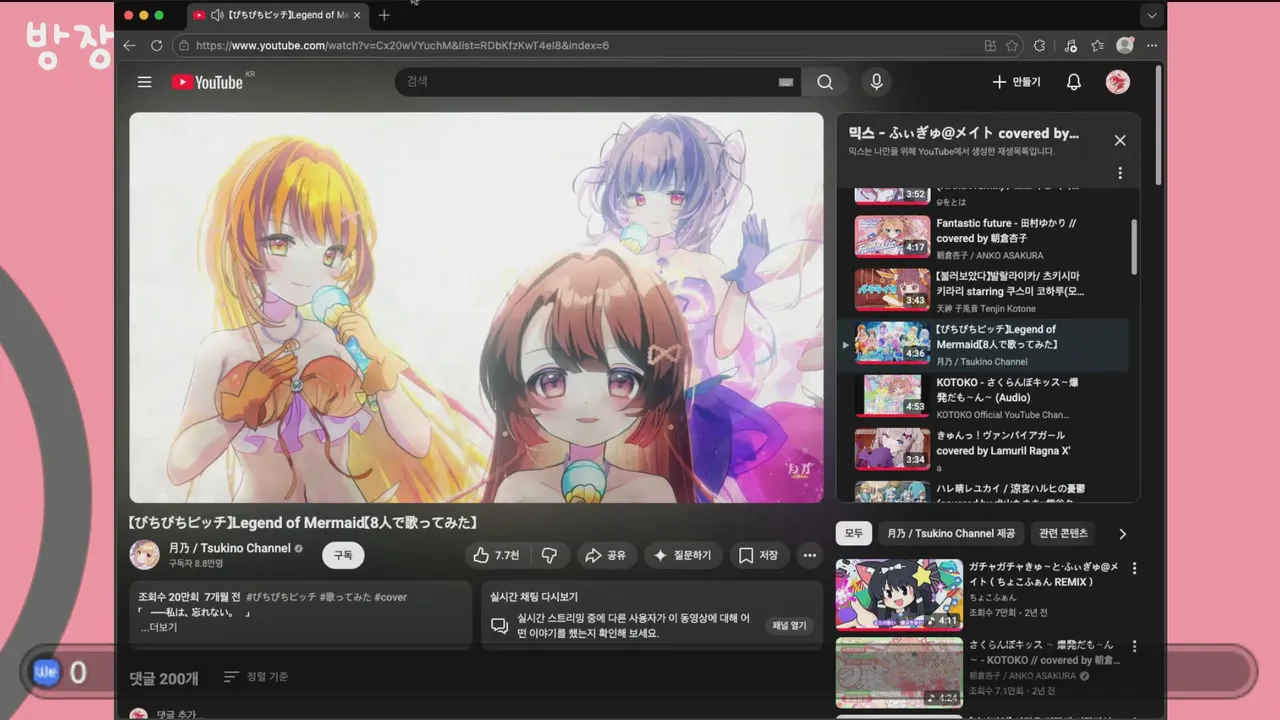This screenshot has width=1280, height=720.
Task: Open the favorites list icon in toolbar
Action: tap(1097, 46)
